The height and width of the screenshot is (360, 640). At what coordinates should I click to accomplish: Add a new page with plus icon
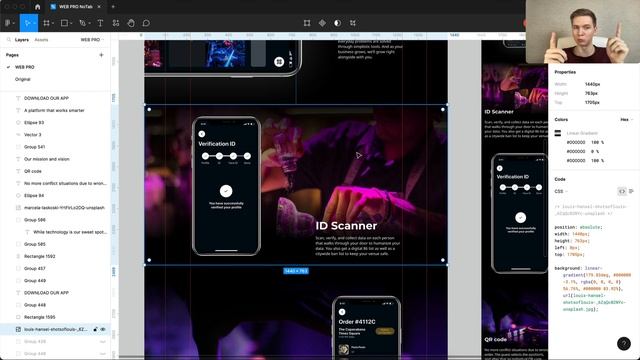[x=101, y=55]
